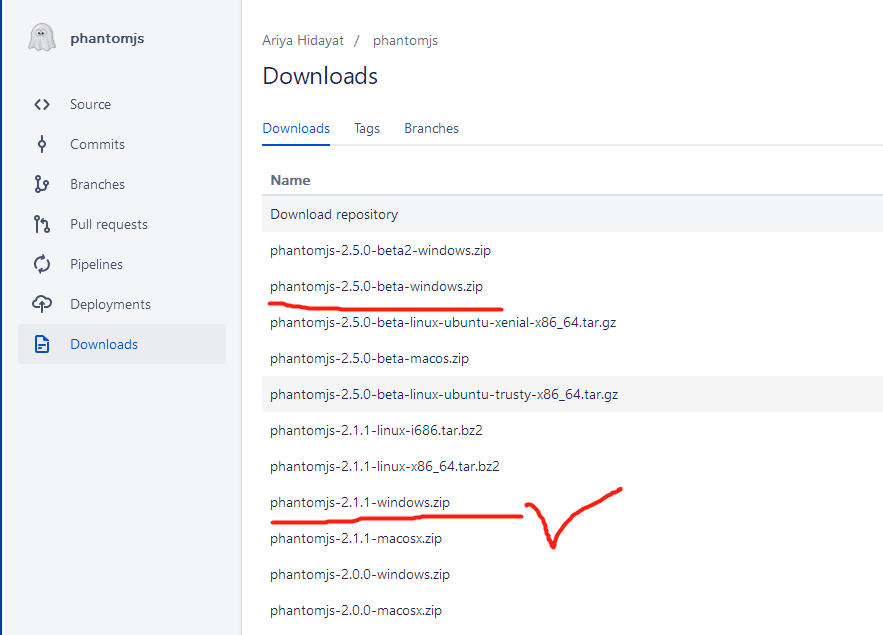Switch to the Tags tab
This screenshot has height=635, width=883.
(366, 128)
